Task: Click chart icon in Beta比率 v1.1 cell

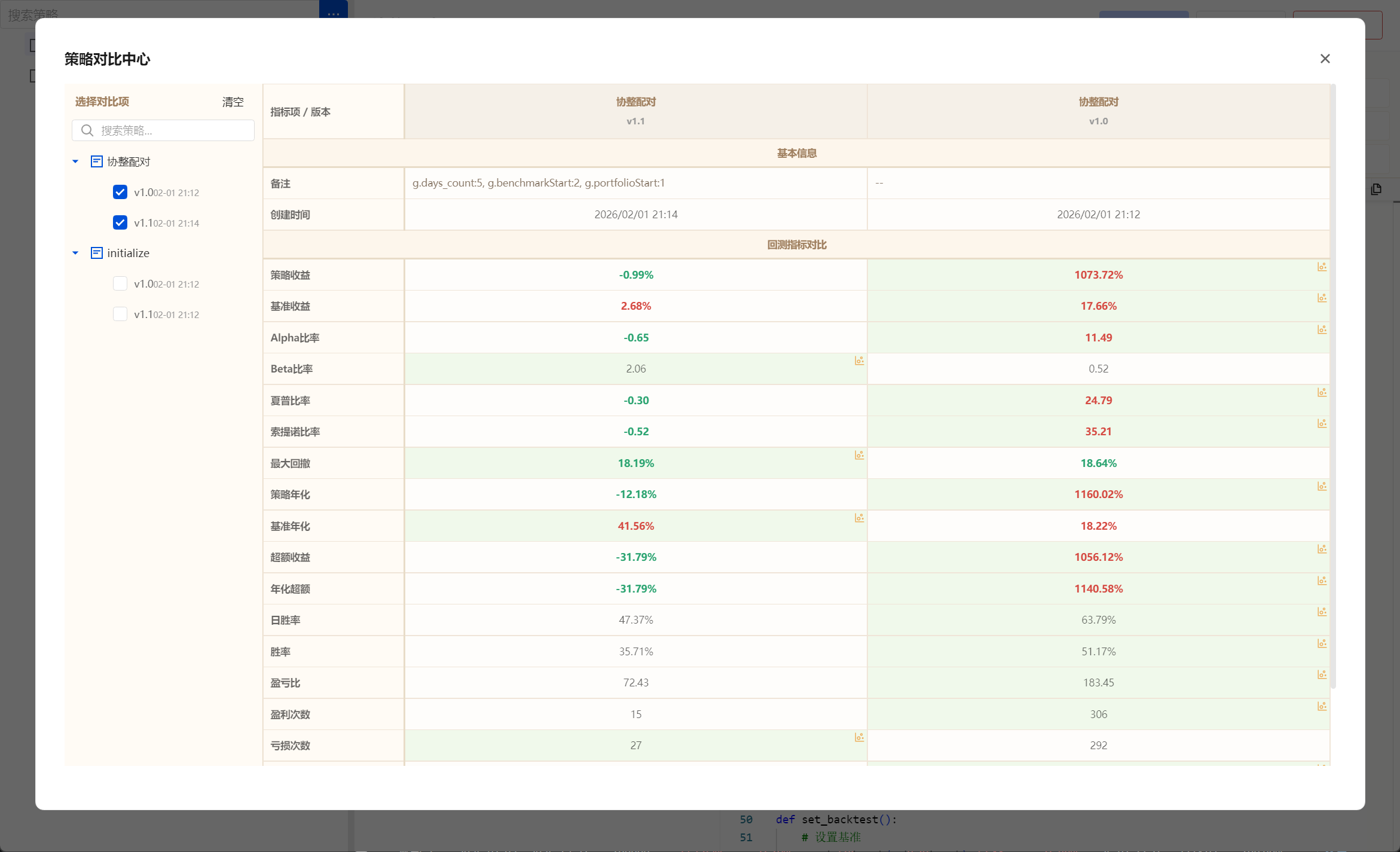Action: point(859,361)
